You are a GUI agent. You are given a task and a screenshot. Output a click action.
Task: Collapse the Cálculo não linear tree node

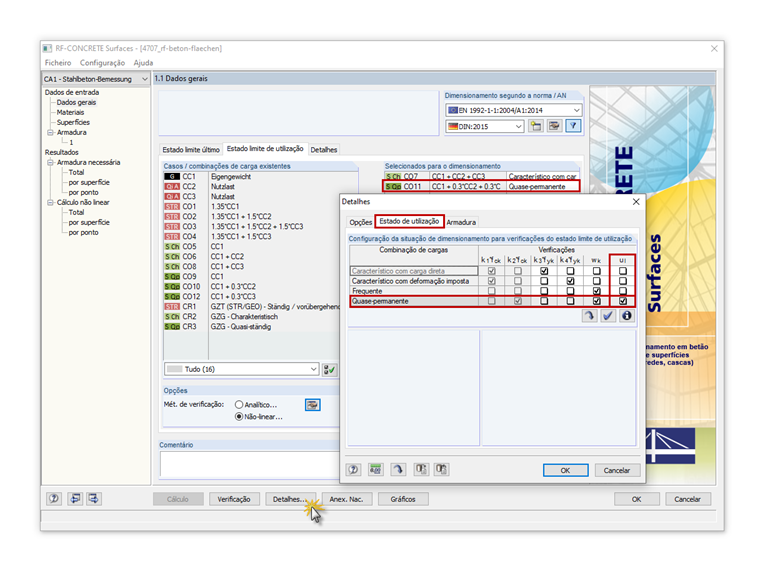[x=50, y=203]
